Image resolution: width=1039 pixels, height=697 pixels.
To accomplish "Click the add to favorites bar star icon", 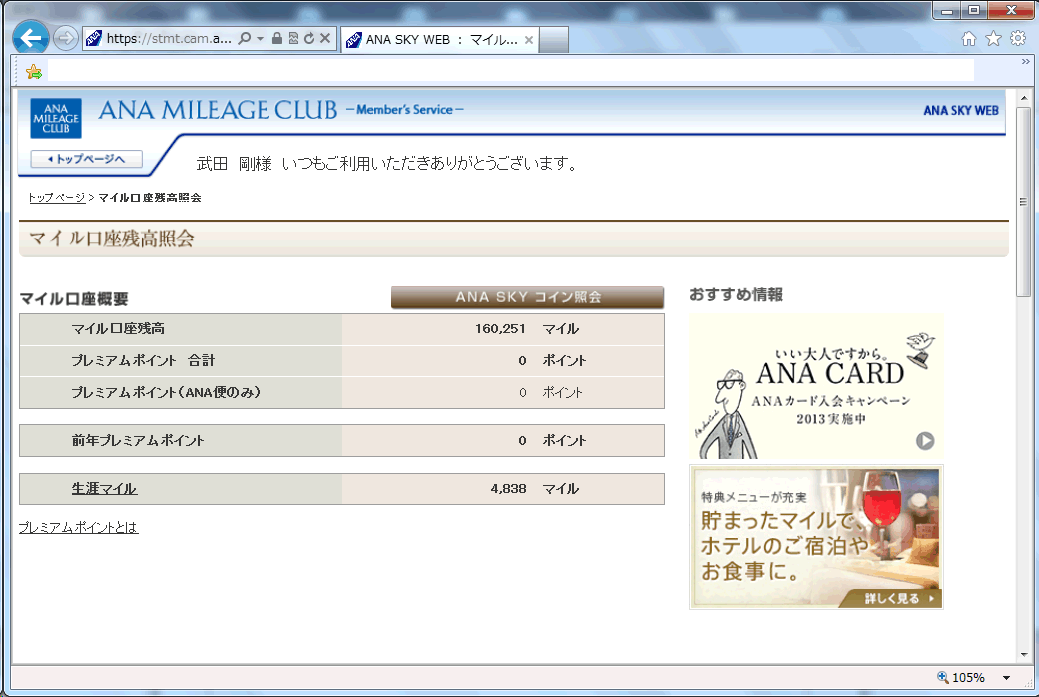I will coord(34,72).
